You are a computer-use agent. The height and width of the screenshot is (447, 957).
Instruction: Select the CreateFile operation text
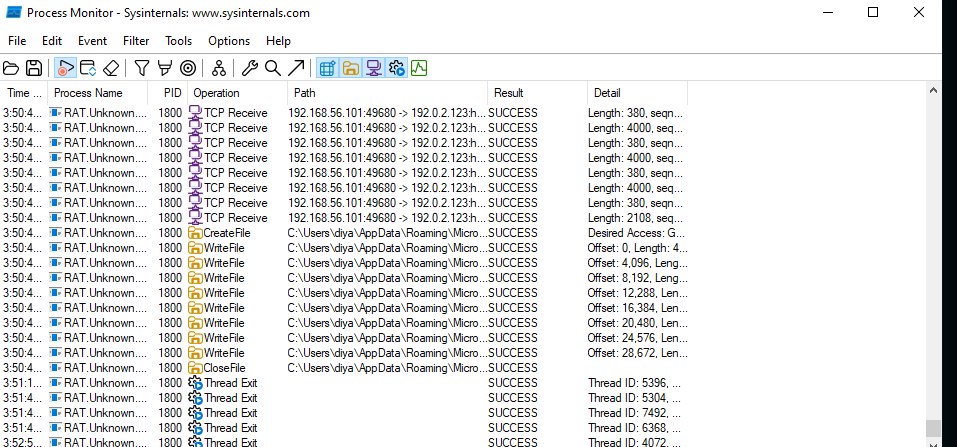[x=227, y=233]
